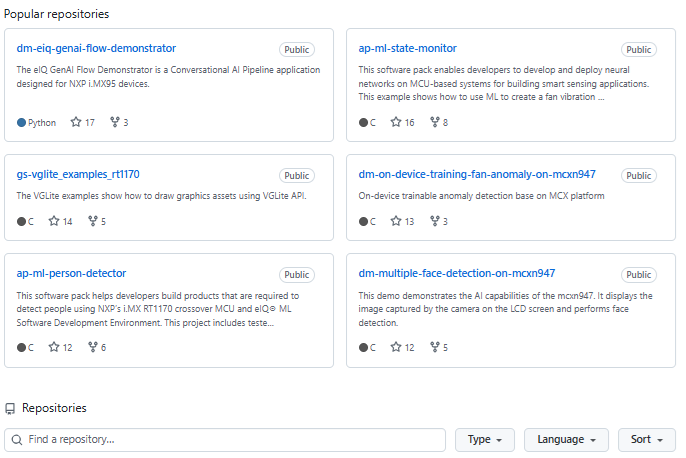686x458 pixels.
Task: Click star icon on dm-eiq-genai-flow-demonstrator
Action: (76, 122)
